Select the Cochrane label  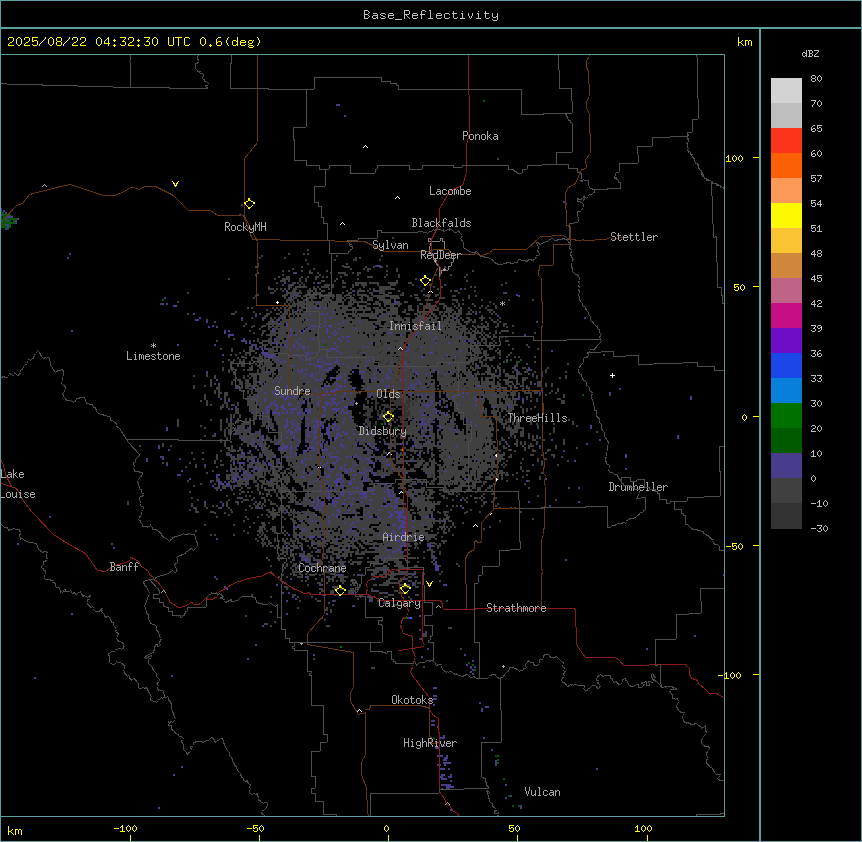pos(322,568)
